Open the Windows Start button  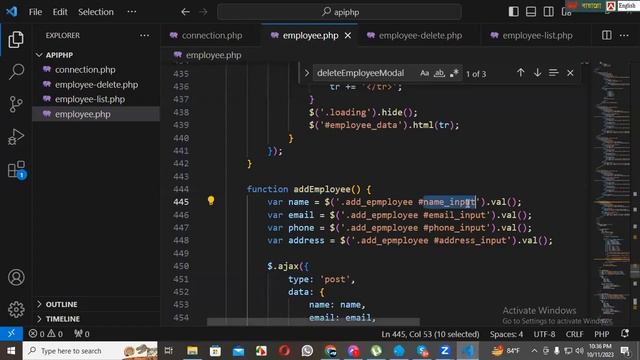[x=11, y=351]
